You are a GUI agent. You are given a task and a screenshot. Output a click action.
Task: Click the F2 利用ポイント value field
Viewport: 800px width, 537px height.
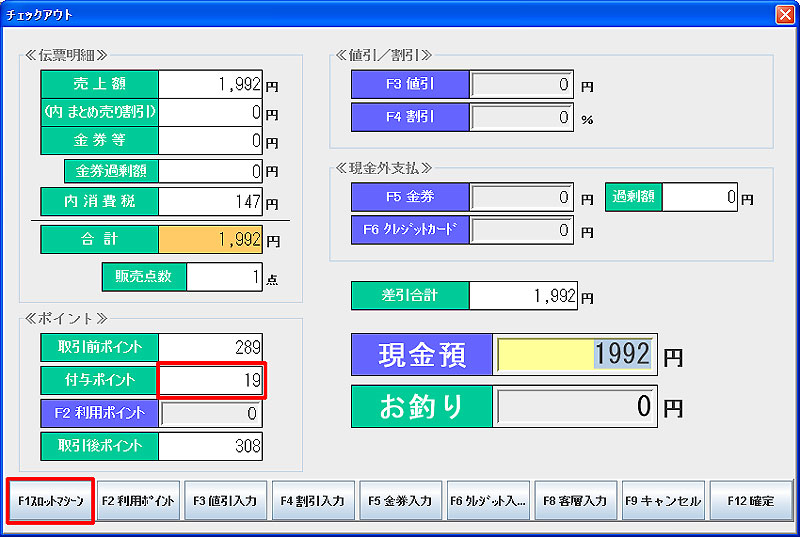(211, 412)
